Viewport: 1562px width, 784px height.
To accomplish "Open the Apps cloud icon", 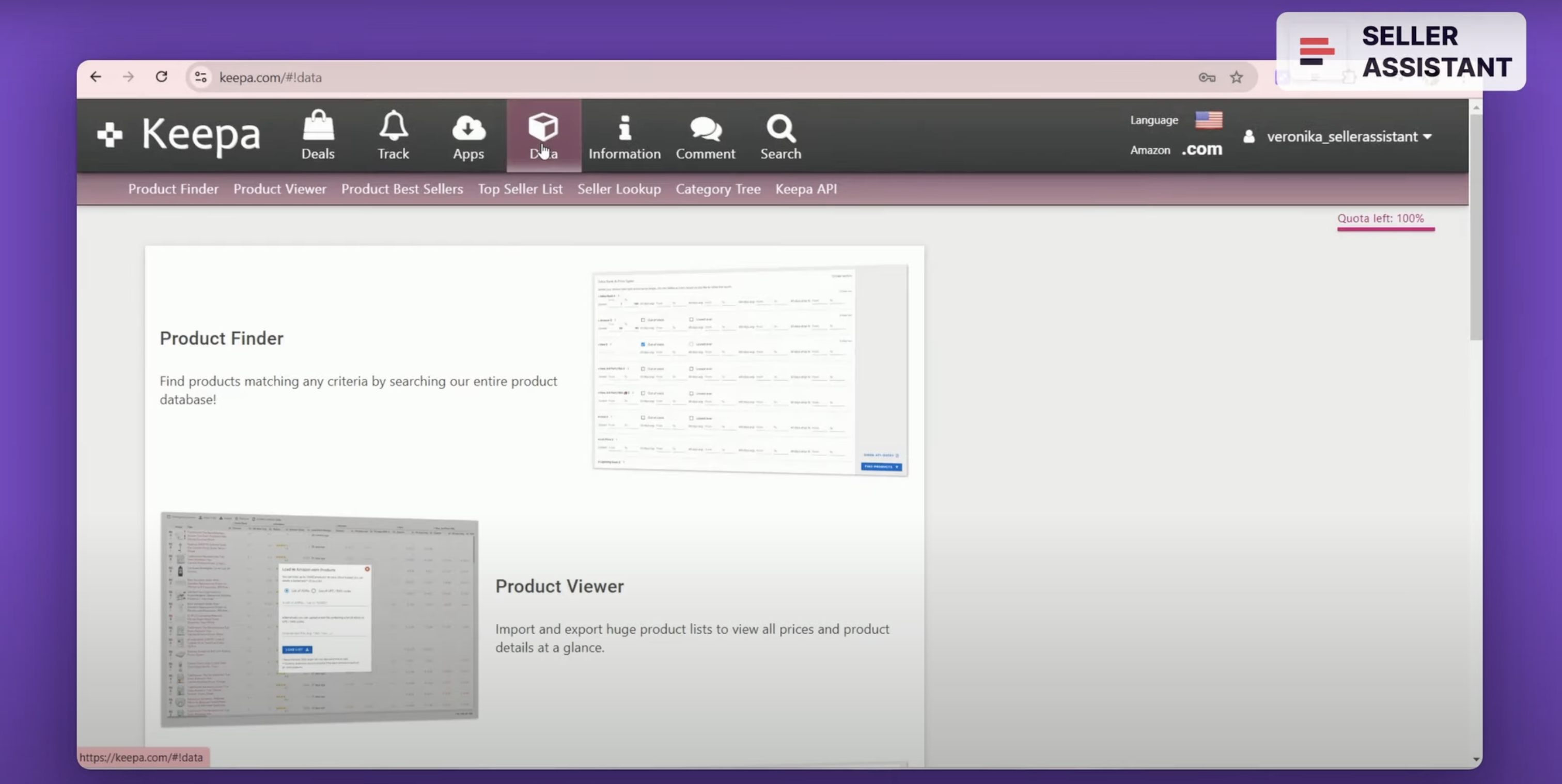I will pos(468,135).
